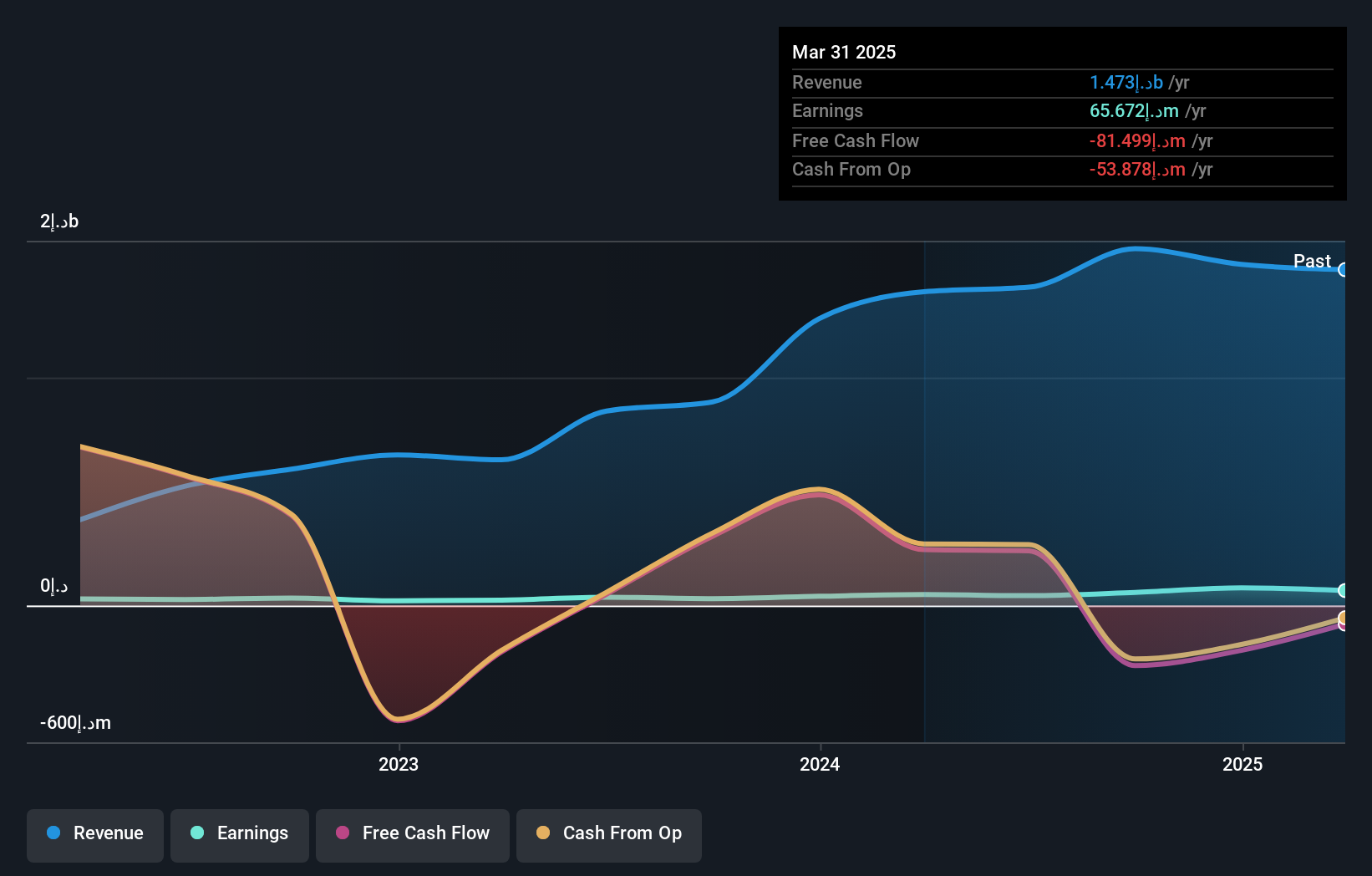Toggle the Cash From Op legend button

(x=609, y=835)
